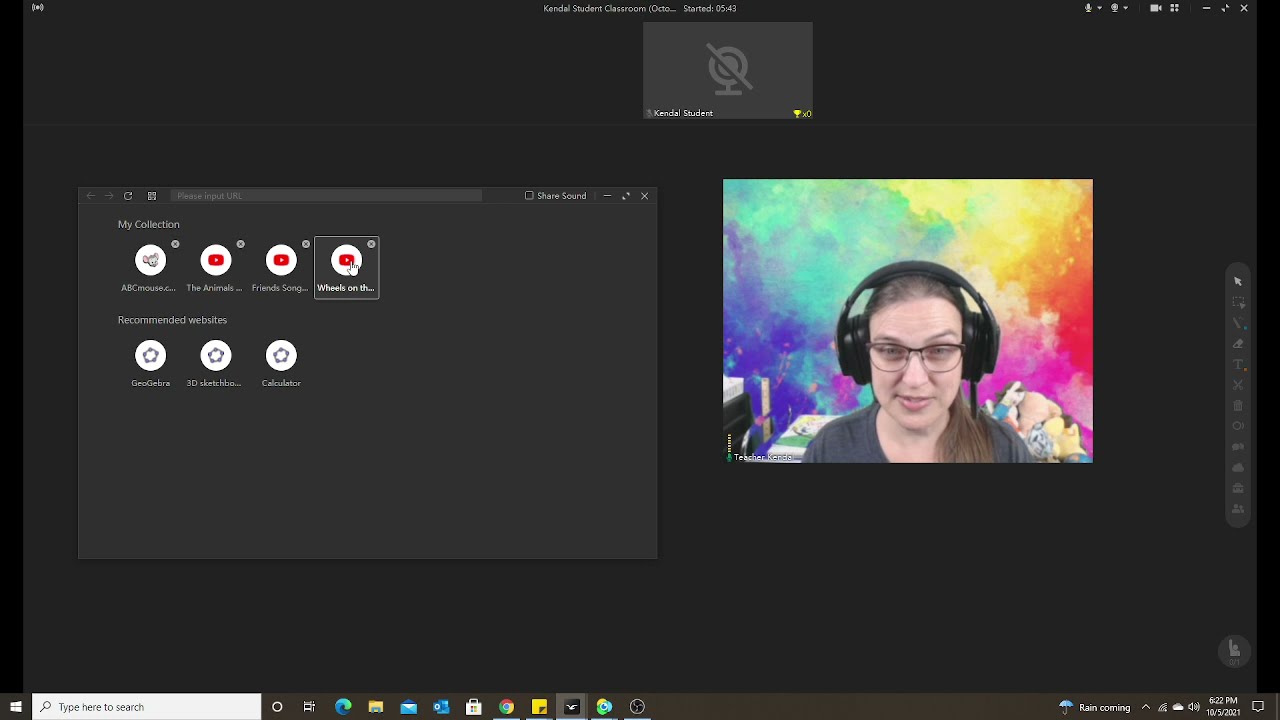Enable the Share Sound checkbox
Image resolution: width=1280 pixels, height=720 pixels.
click(529, 196)
